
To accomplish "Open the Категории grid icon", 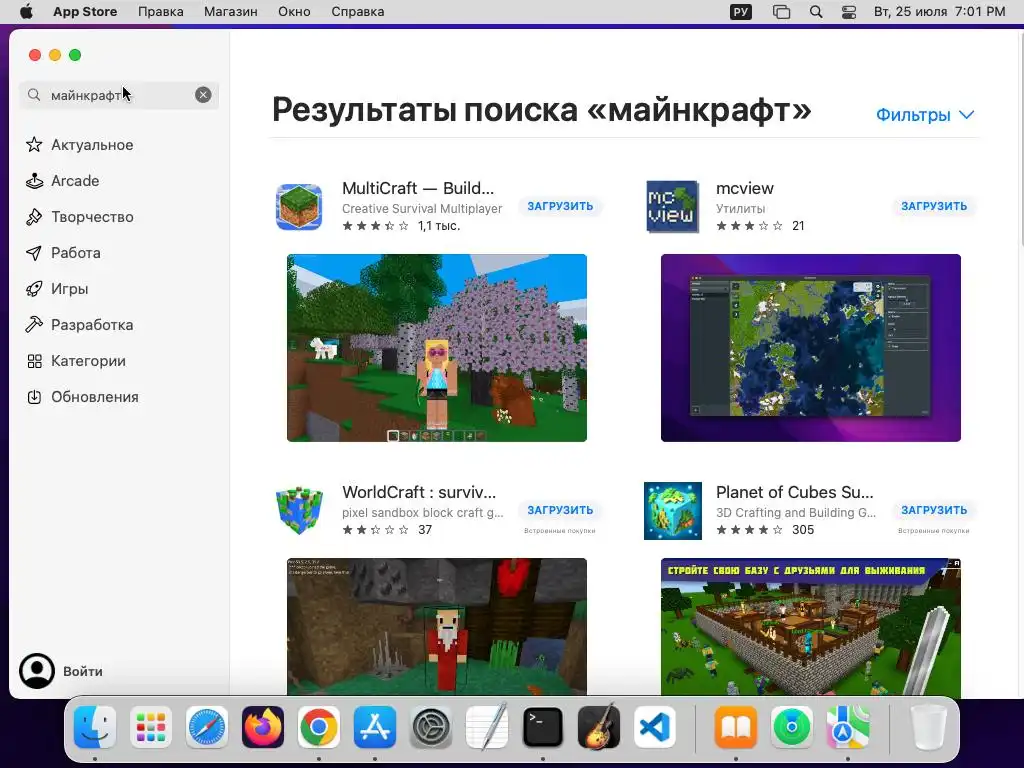I will [34, 360].
